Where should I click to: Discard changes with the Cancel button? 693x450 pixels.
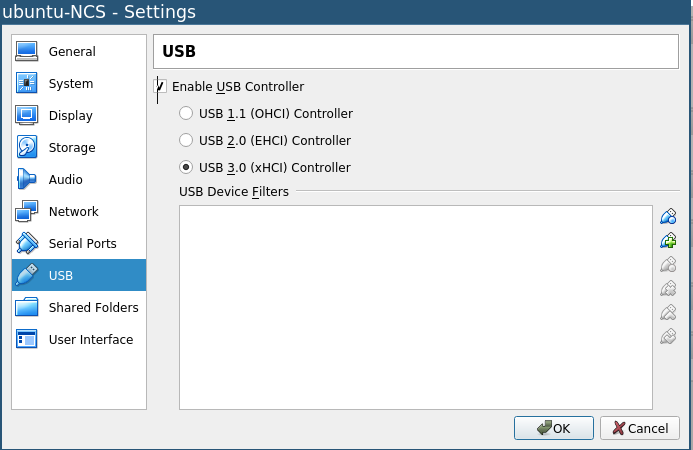click(640, 428)
